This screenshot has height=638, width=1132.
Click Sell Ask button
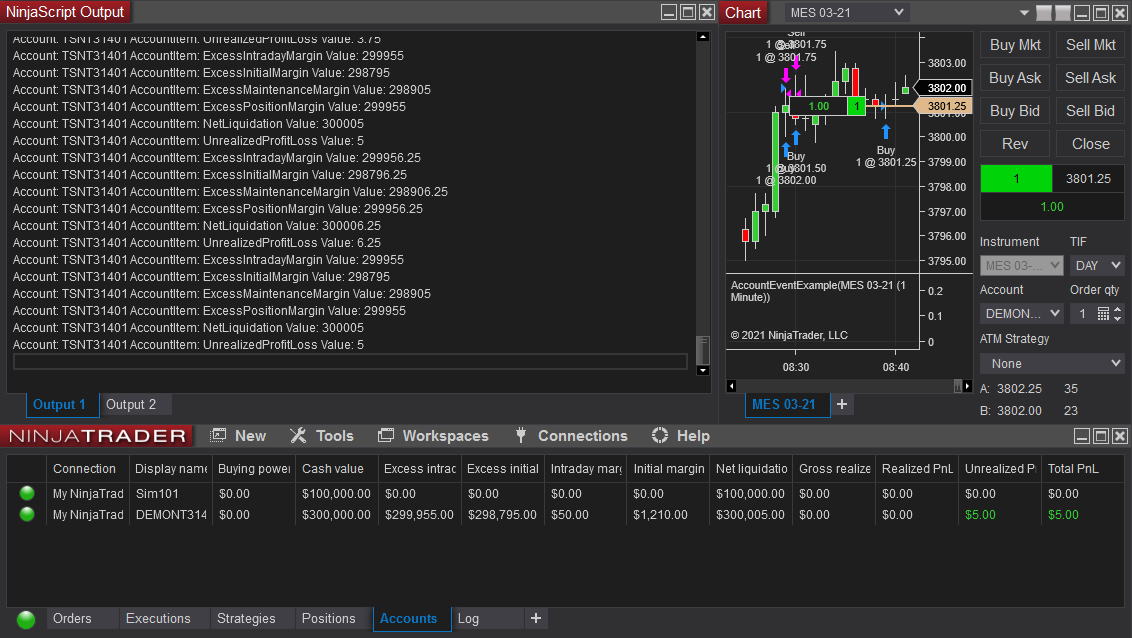coord(1091,78)
